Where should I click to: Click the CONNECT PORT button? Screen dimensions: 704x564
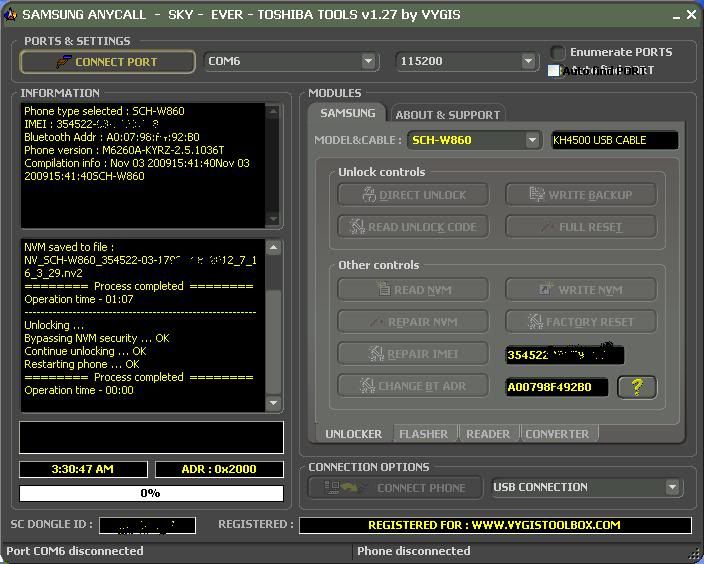[108, 62]
